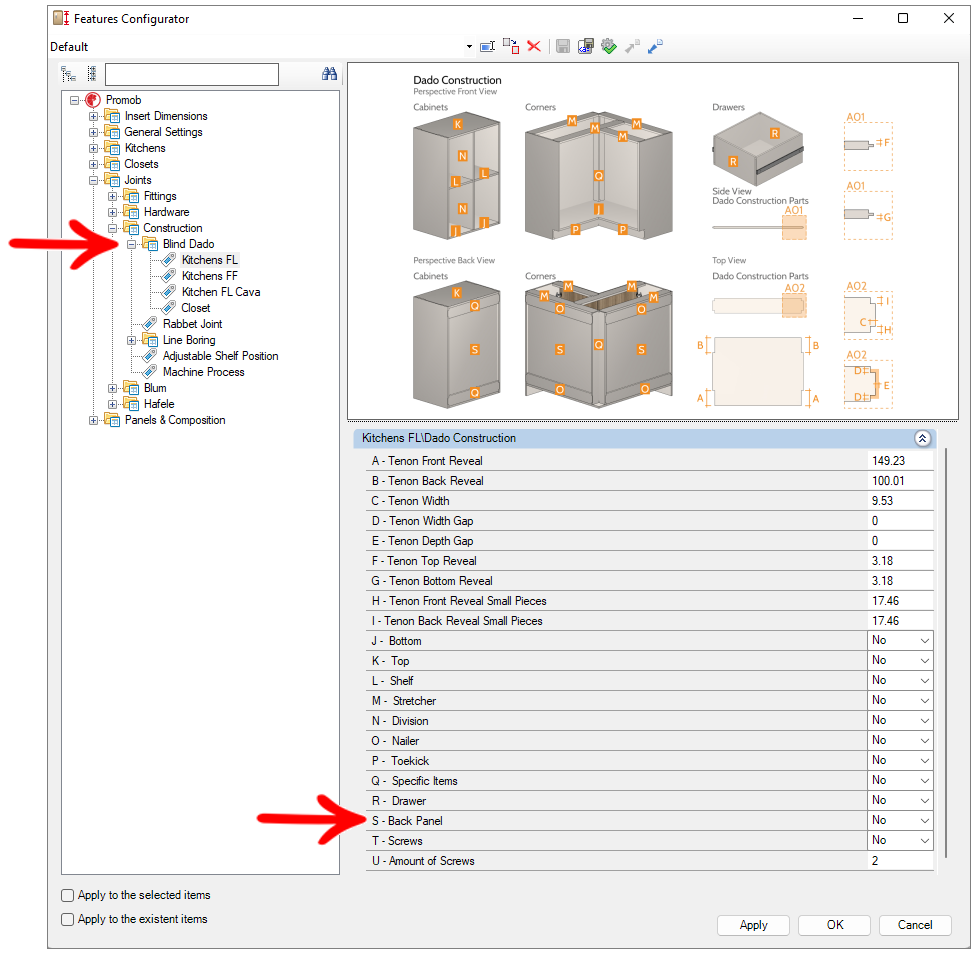Click the Dado Construction diagram image
The height and width of the screenshot is (960, 973).
653,241
